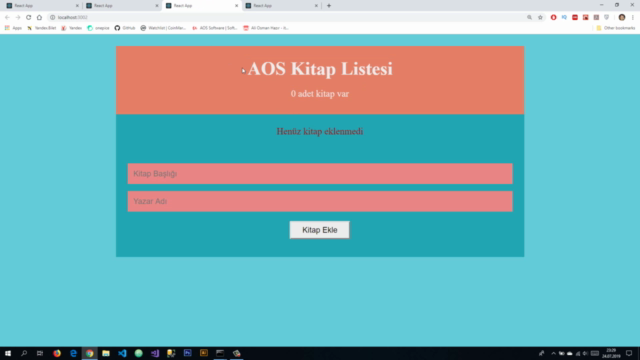Open the Windows notification center
640x360 pixels.
(x=629, y=353)
